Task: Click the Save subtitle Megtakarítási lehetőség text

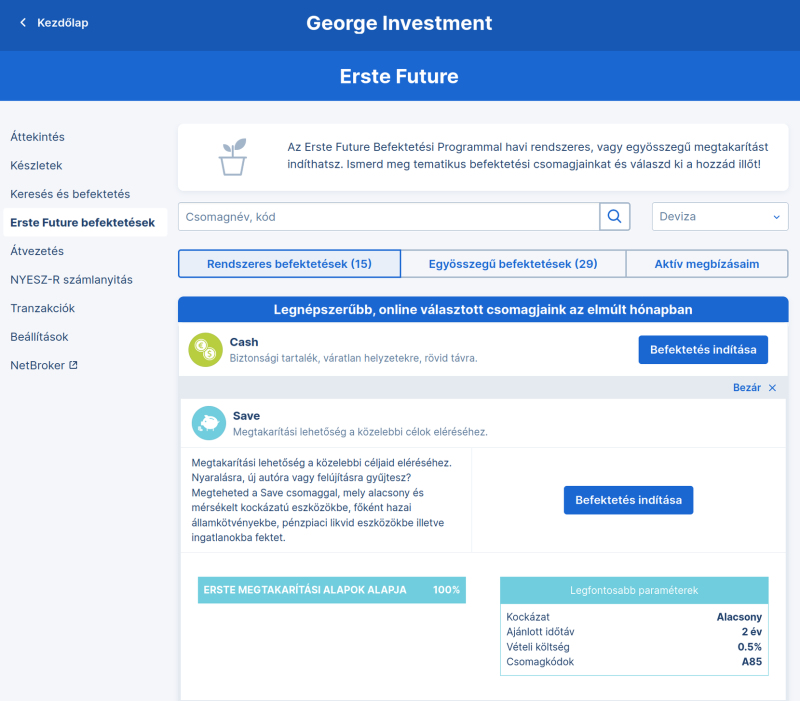Action: click(360, 432)
